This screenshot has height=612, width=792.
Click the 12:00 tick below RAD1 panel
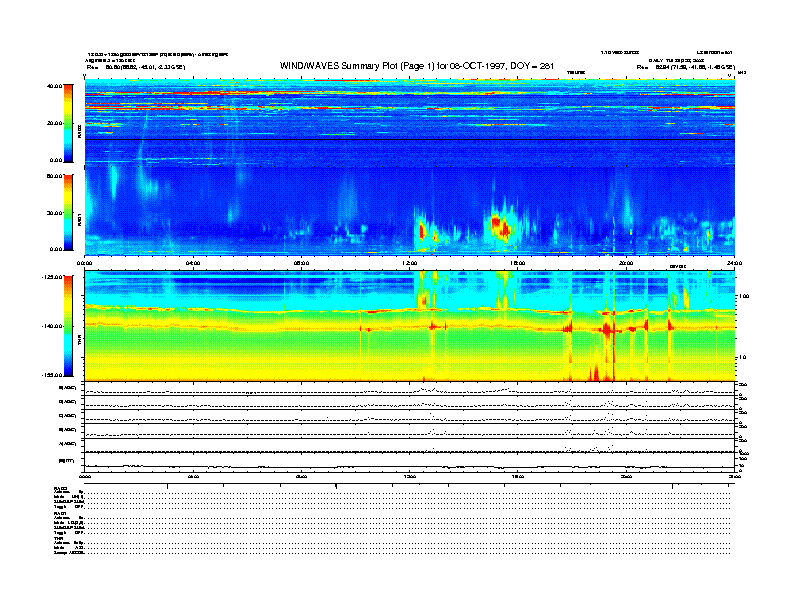click(410, 263)
